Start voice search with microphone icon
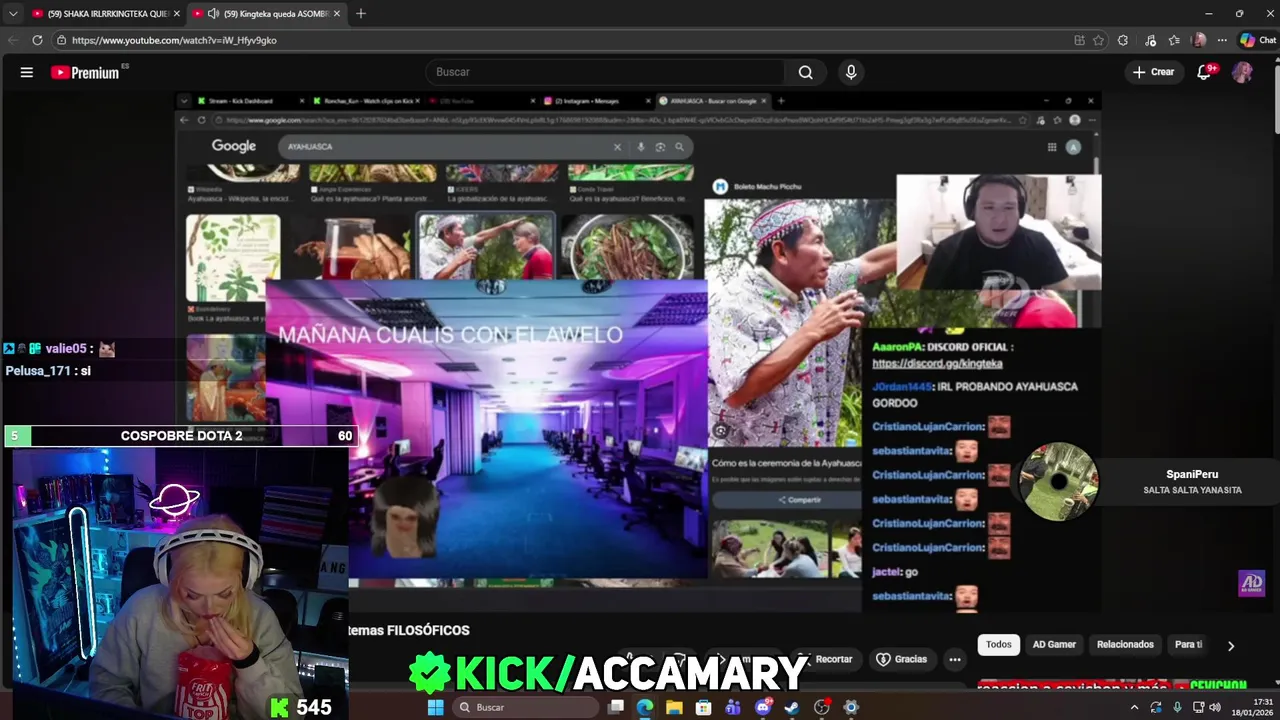This screenshot has width=1280, height=720. click(851, 72)
